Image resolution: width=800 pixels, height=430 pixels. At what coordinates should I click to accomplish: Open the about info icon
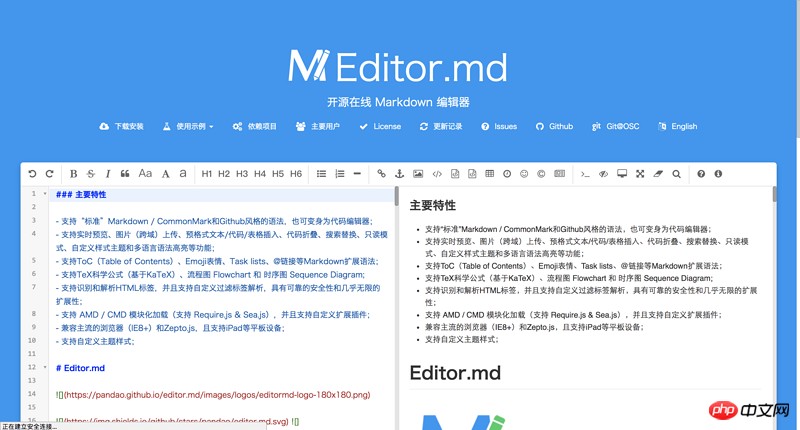click(x=718, y=173)
